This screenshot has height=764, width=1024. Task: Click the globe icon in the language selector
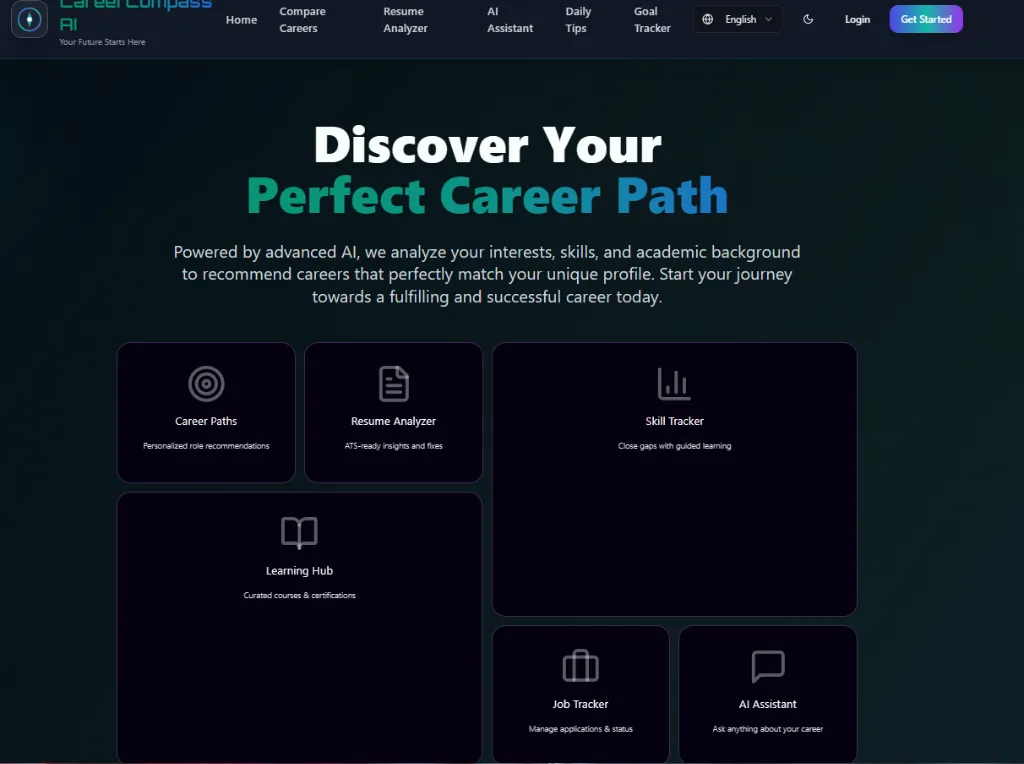pos(708,18)
